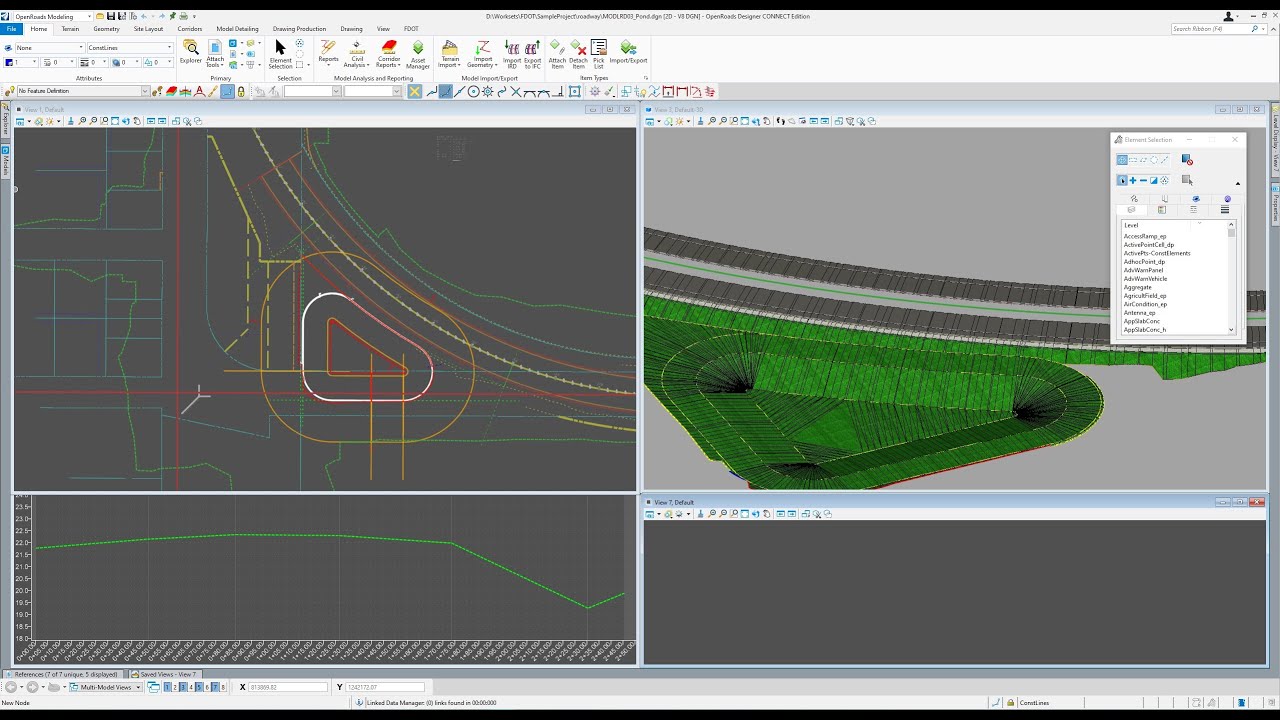Go to the Corridors ribbon tab
The height and width of the screenshot is (720, 1280).
coord(190,29)
